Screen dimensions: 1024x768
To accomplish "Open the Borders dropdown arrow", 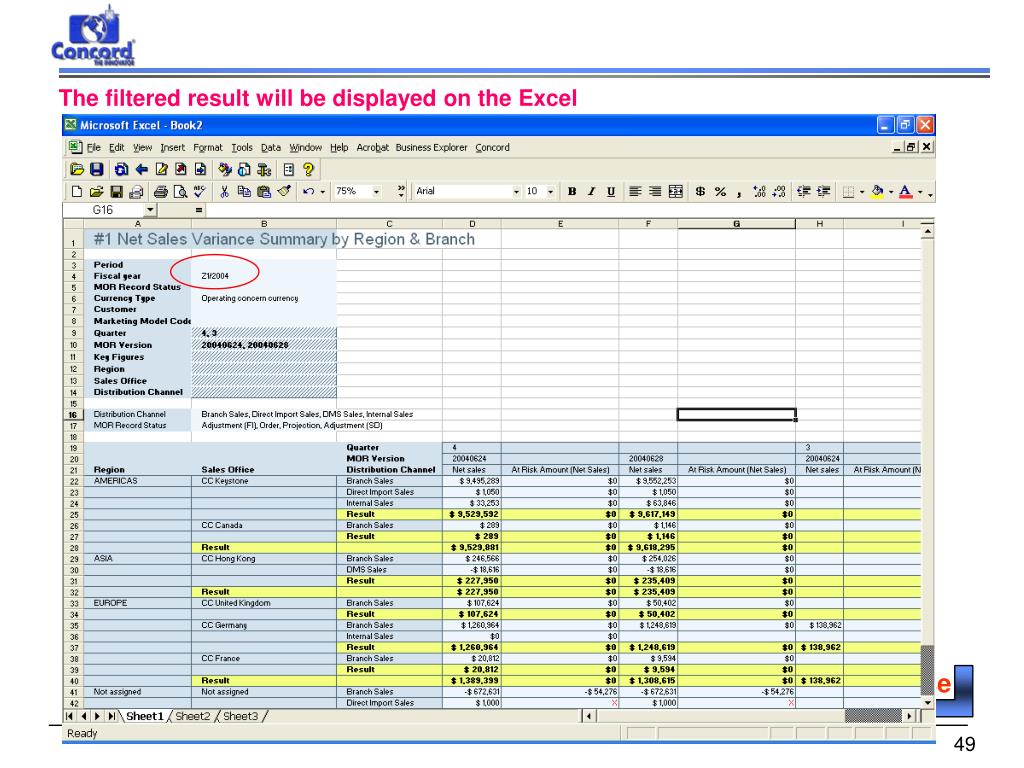I will pyautogui.click(x=862, y=191).
